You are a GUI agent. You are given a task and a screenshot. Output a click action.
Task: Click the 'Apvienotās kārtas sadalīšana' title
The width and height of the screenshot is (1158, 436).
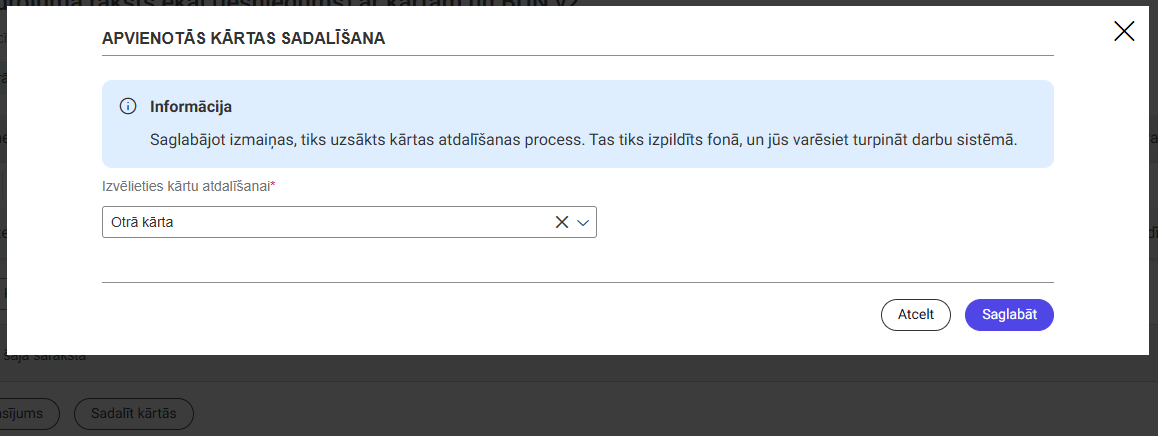pos(244,38)
